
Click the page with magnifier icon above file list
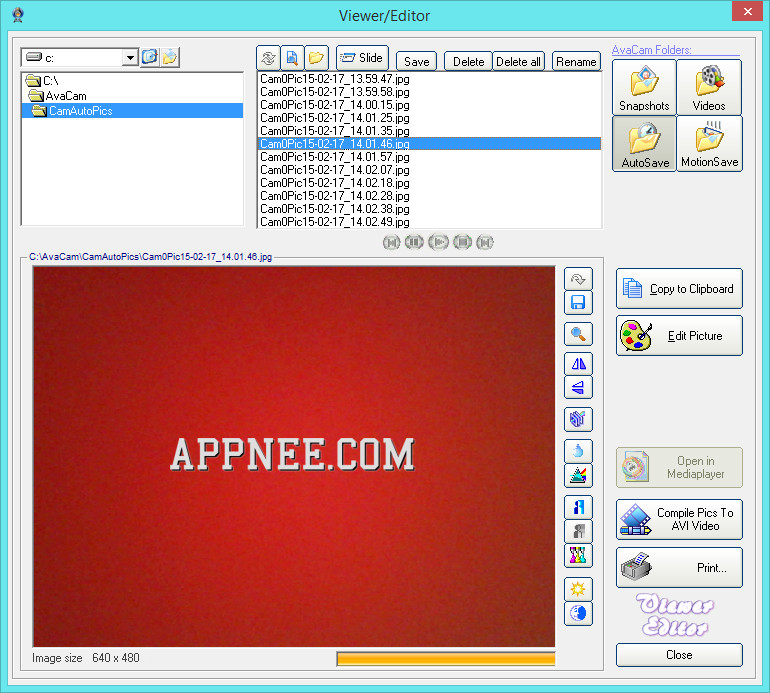[x=292, y=58]
